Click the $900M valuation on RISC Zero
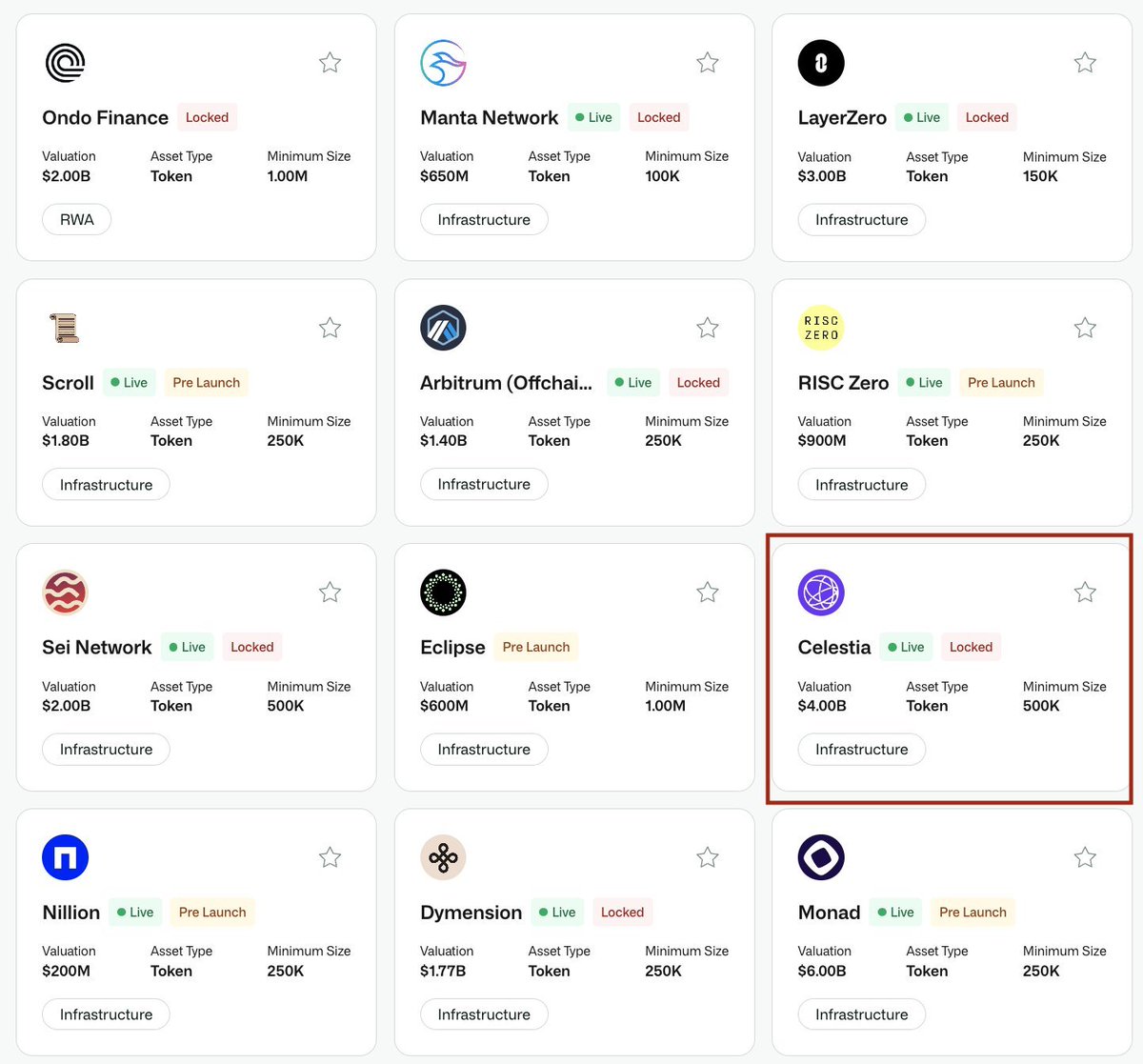This screenshot has height=1064, width=1143. 822,441
